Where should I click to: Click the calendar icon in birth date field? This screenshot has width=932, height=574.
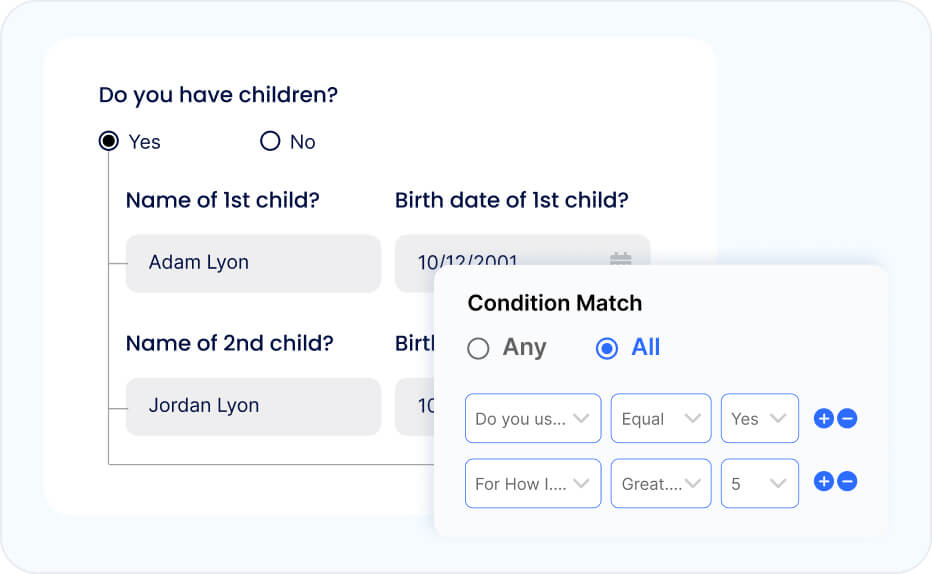tap(621, 259)
